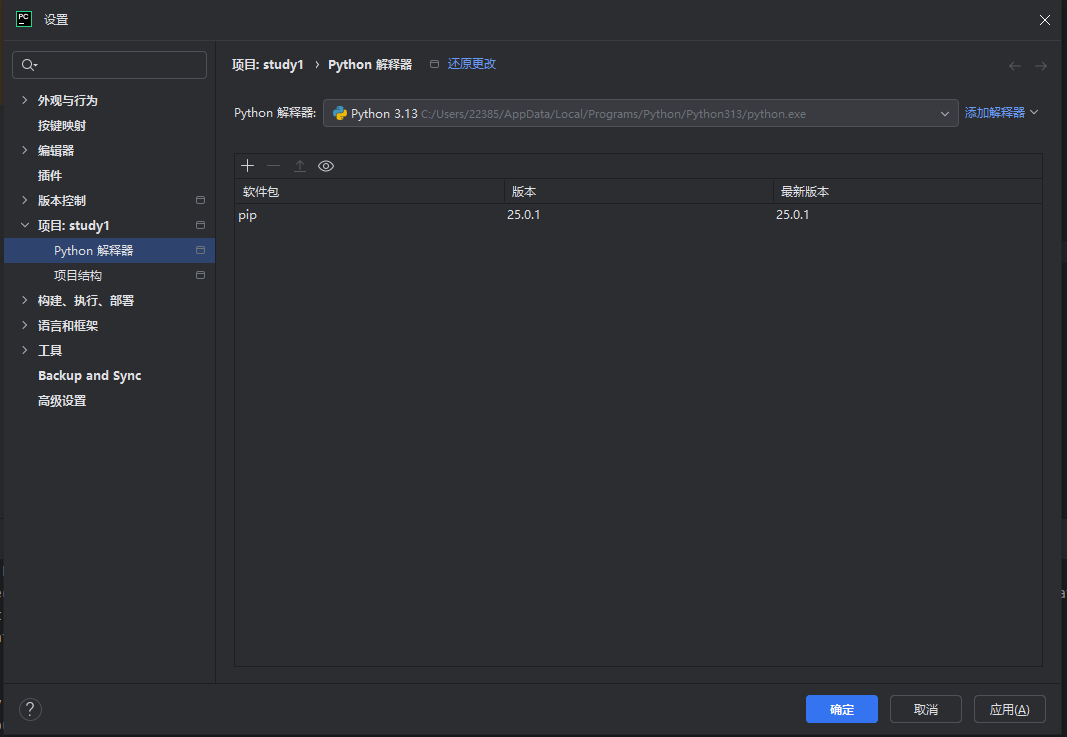Viewport: 1067px width, 737px height.
Task: Click the upgrade package arrow icon
Action: coord(300,166)
